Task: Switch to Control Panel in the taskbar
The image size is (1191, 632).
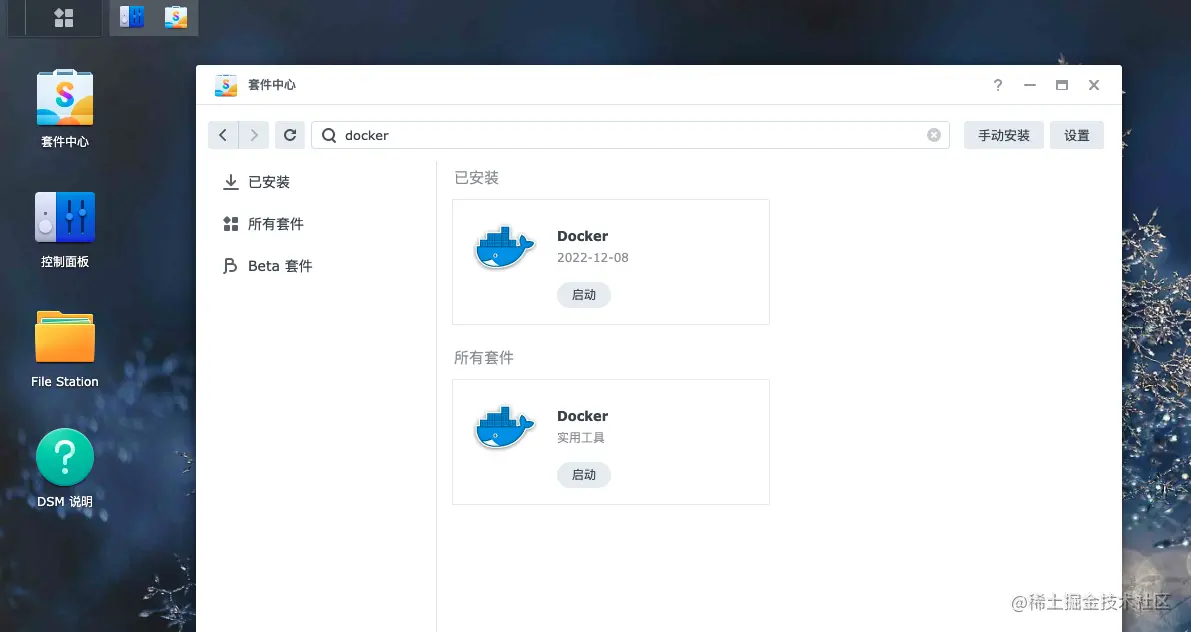Action: click(x=132, y=17)
